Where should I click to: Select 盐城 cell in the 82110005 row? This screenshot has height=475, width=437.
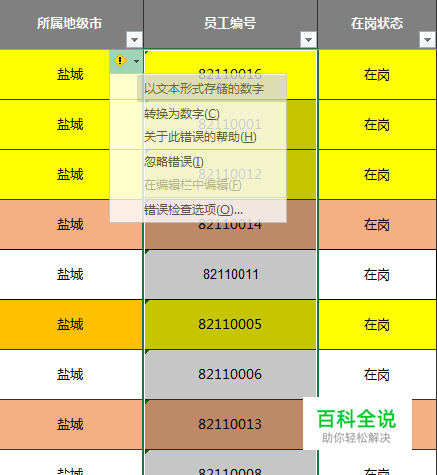tap(71, 324)
